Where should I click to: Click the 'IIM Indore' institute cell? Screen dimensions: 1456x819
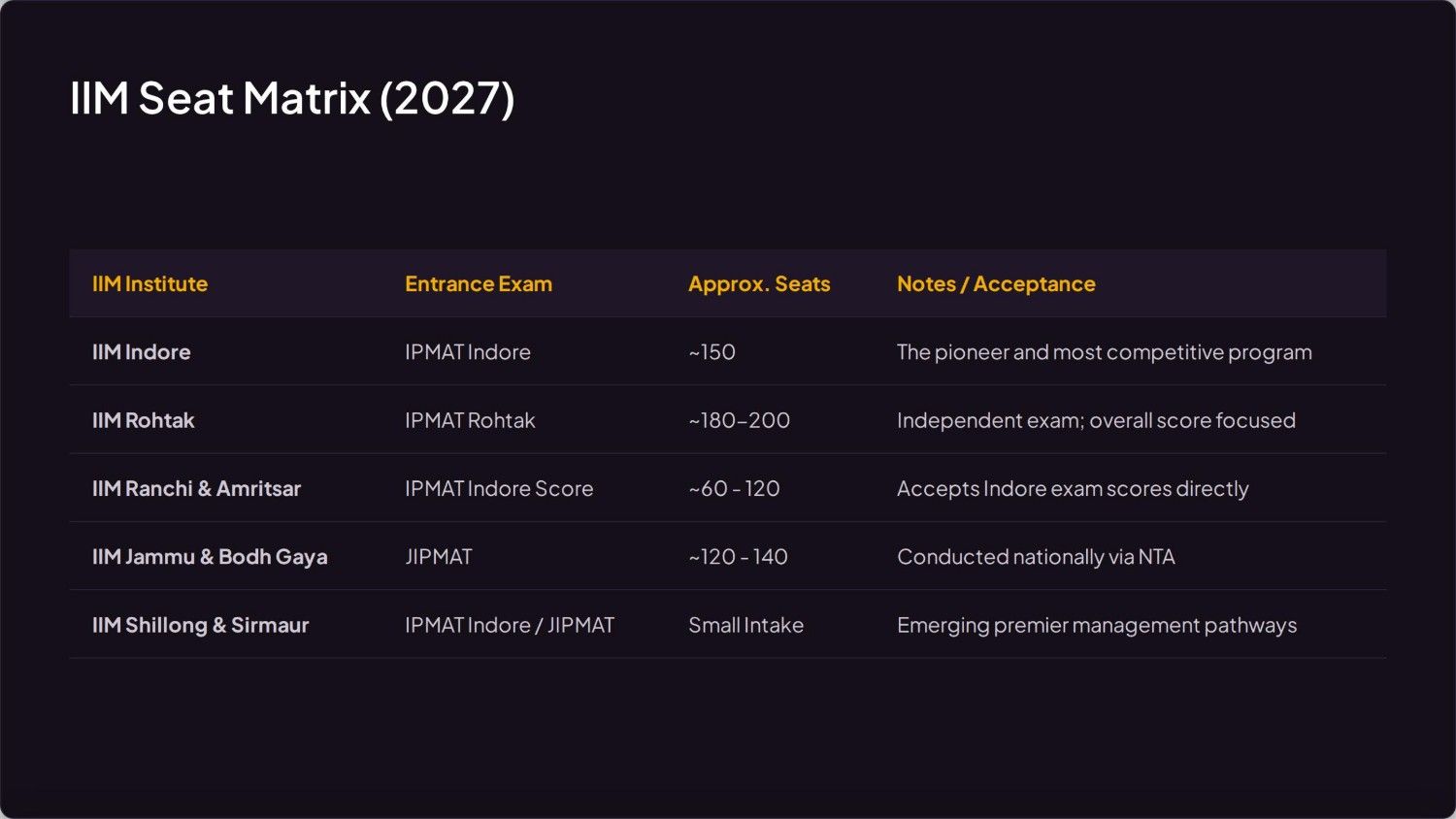click(141, 352)
